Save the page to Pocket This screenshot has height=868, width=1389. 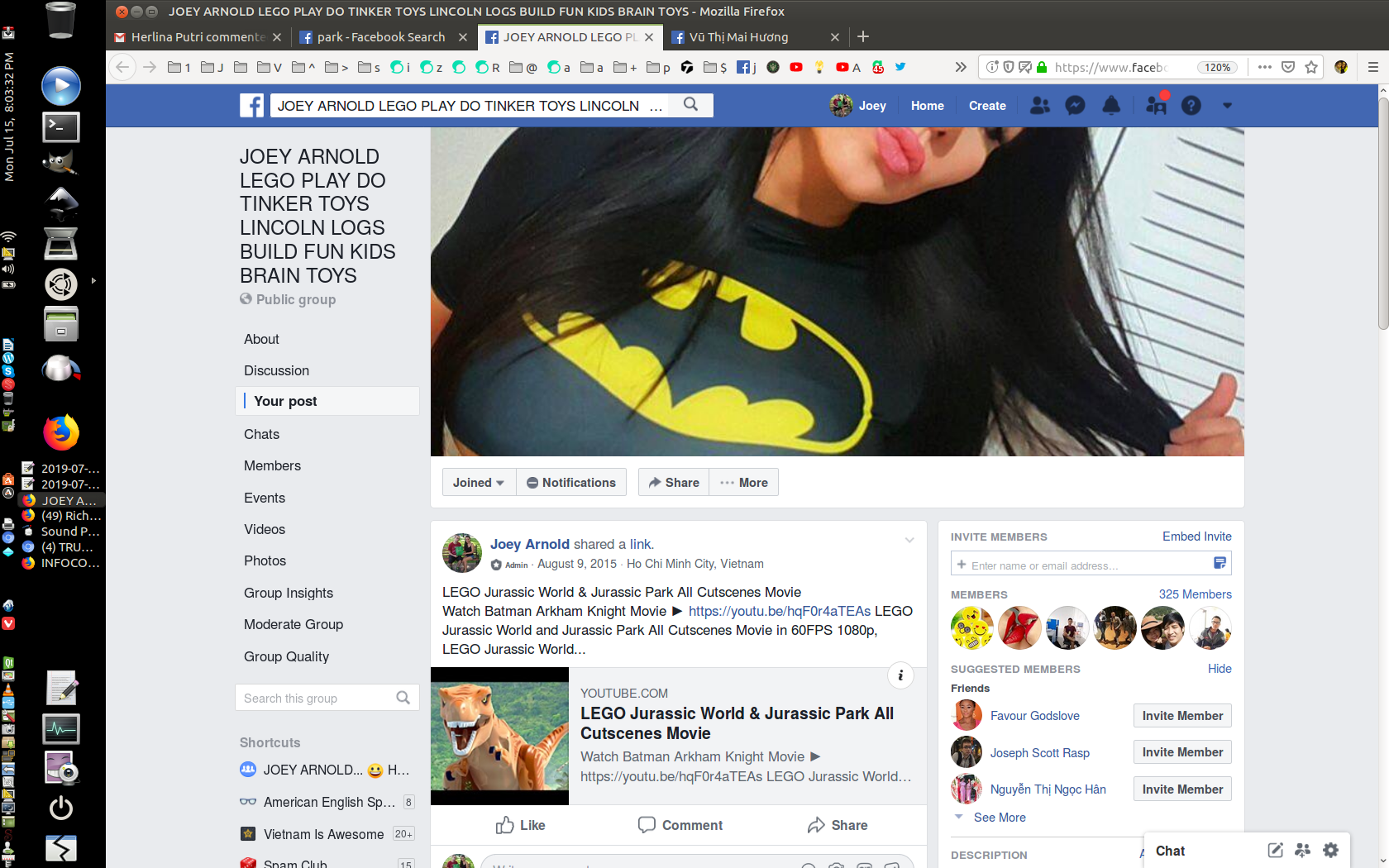(x=1287, y=67)
